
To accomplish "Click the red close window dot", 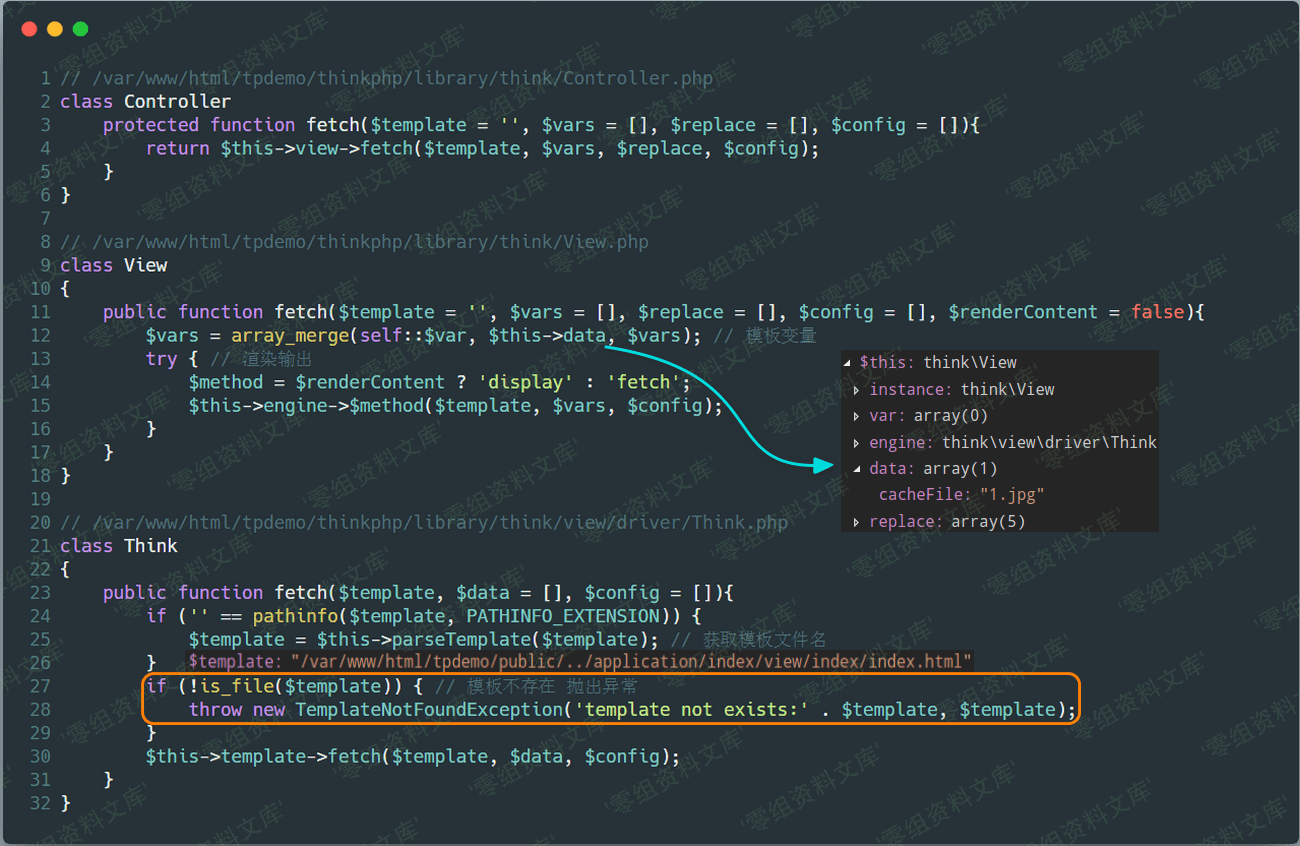I will point(29,29).
